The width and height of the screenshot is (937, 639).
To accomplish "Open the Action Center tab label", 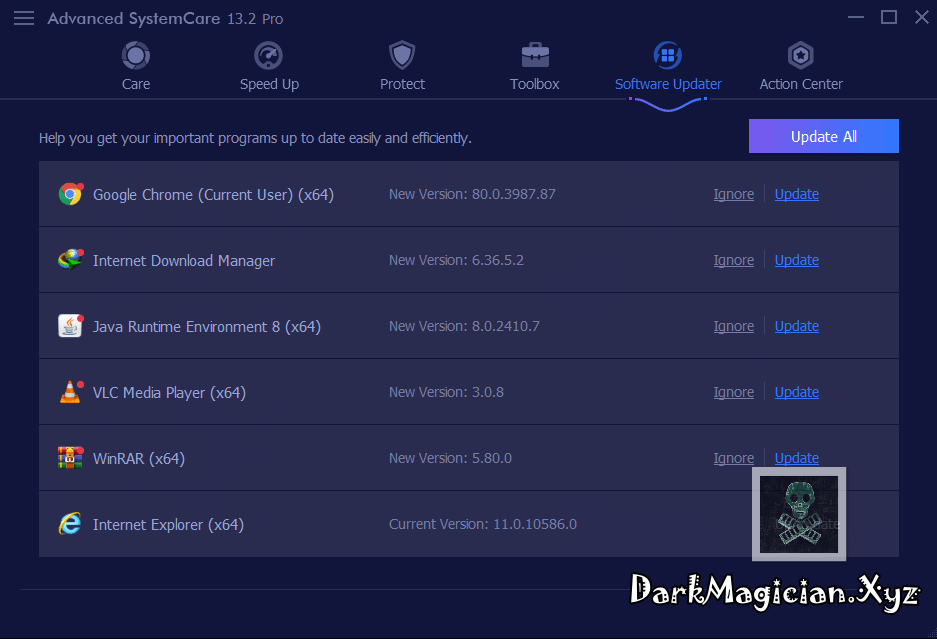I will pyautogui.click(x=801, y=84).
